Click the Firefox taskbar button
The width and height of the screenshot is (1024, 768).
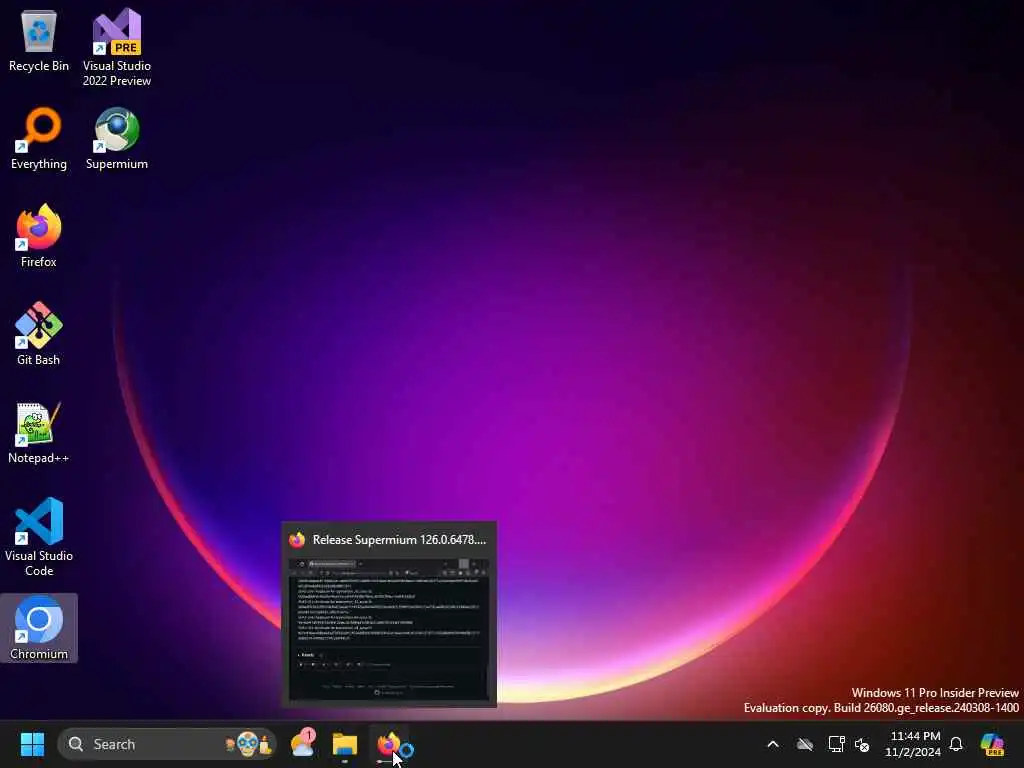[389, 744]
